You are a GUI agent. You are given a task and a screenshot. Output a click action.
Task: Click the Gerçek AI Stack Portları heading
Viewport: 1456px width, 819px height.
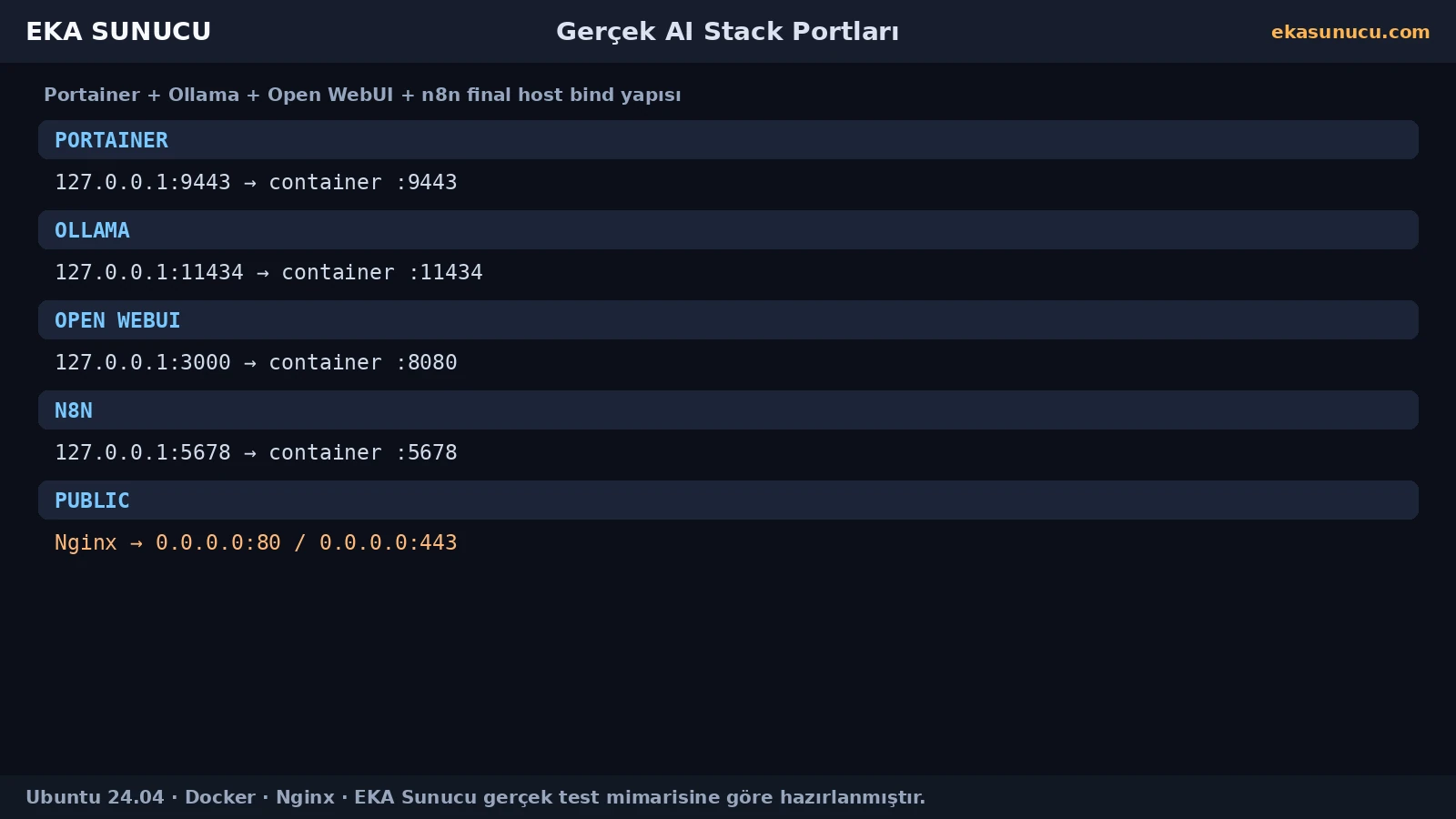pyautogui.click(x=728, y=32)
